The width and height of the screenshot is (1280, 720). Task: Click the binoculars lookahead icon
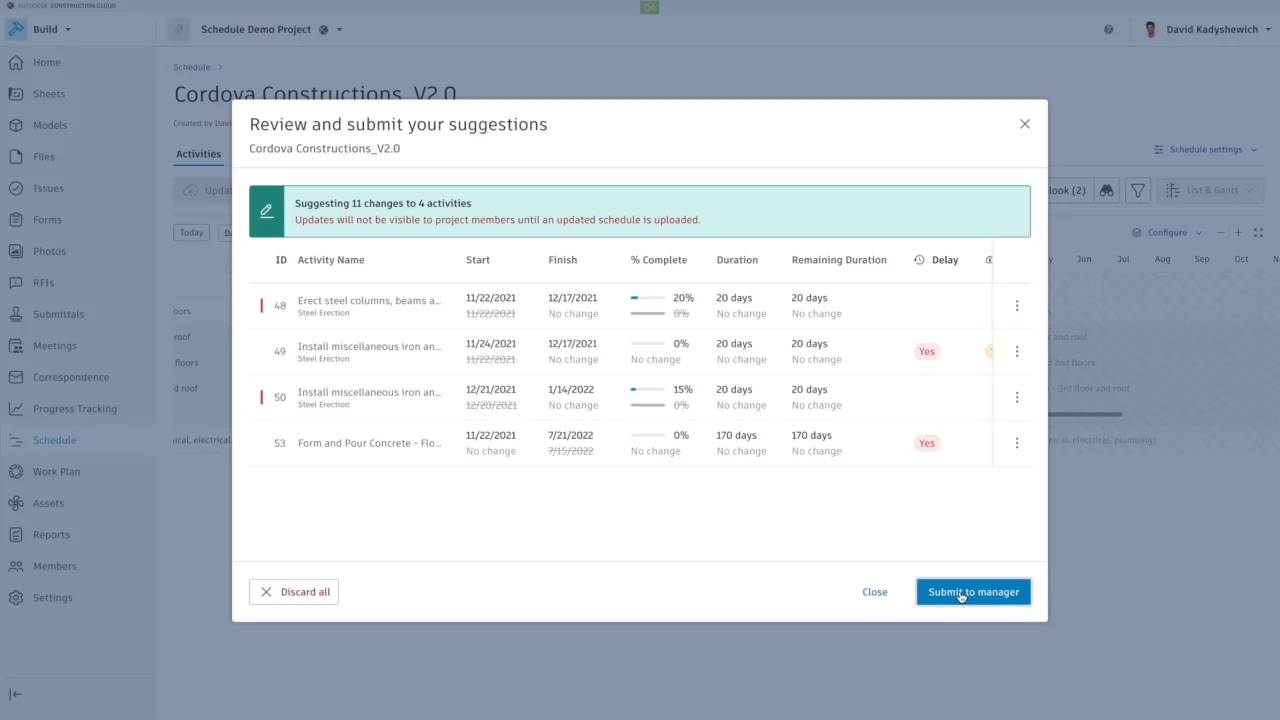click(x=1106, y=190)
